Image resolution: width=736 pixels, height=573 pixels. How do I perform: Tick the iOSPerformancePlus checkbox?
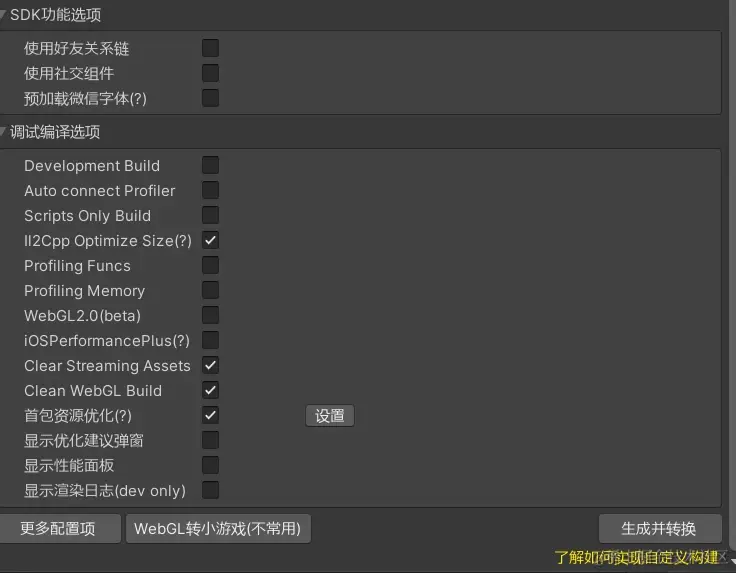pos(210,340)
